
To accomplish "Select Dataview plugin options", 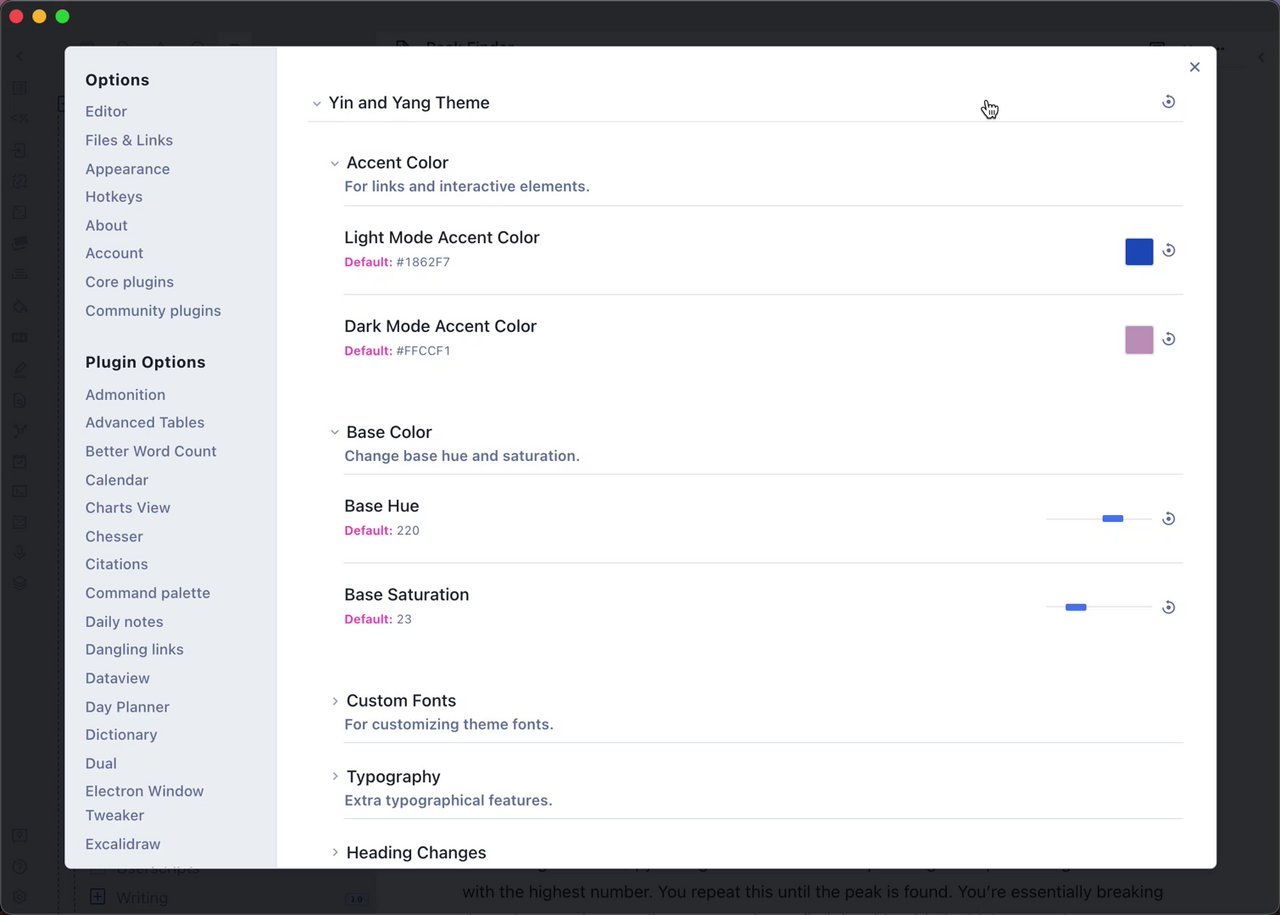I will (x=117, y=678).
